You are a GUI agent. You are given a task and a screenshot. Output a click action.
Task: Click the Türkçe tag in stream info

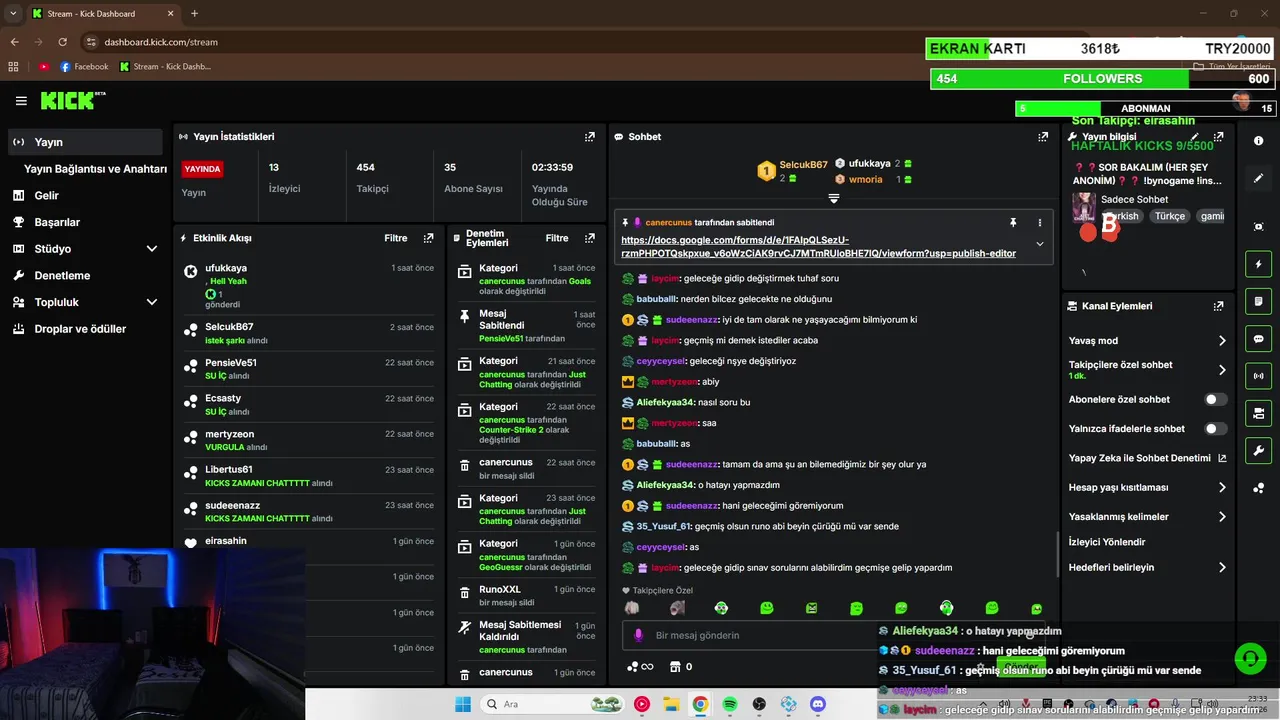[x=1169, y=216]
